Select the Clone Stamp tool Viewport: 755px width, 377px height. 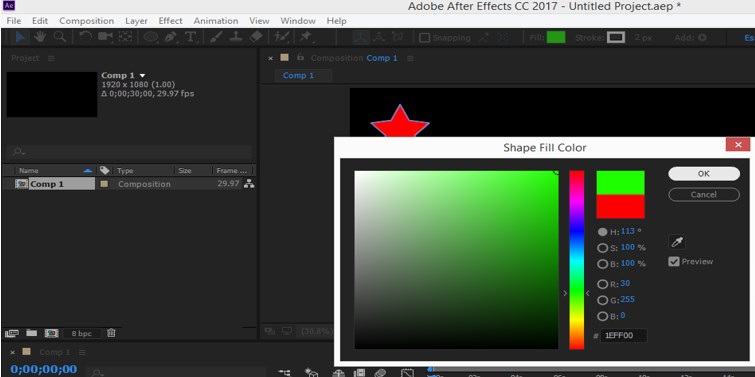click(x=235, y=37)
